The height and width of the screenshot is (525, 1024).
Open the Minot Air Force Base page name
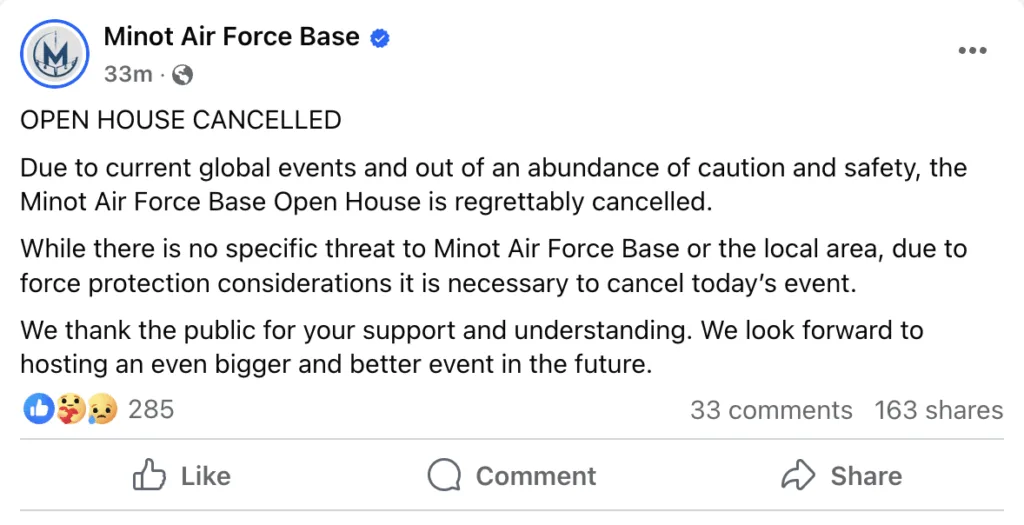click(x=231, y=37)
